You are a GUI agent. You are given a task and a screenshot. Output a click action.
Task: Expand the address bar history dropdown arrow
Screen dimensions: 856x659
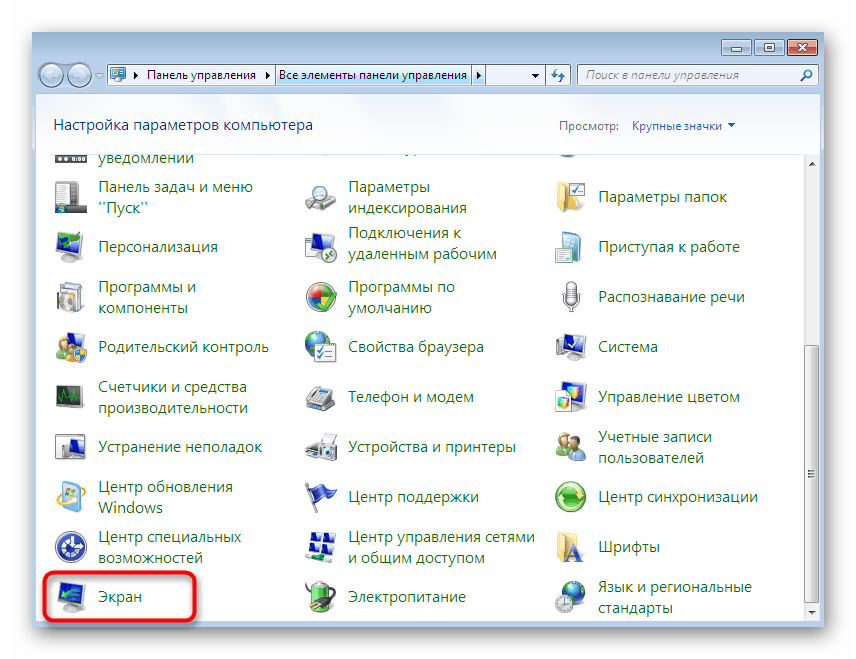pos(535,75)
